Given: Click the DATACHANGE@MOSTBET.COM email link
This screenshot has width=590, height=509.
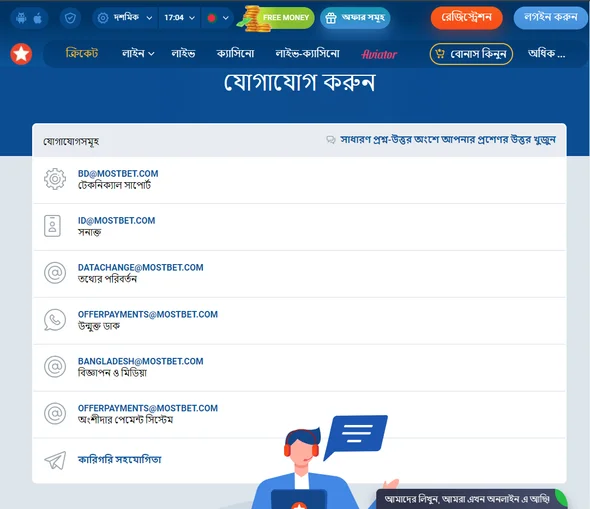Looking at the screenshot, I should point(141,267).
